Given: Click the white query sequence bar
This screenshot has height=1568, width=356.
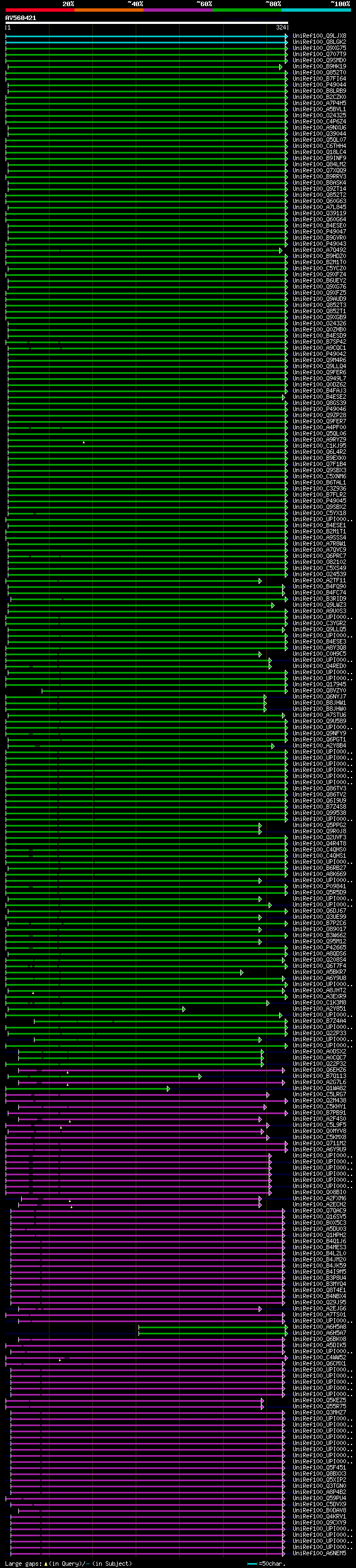Looking at the screenshot, I should coord(147,22).
